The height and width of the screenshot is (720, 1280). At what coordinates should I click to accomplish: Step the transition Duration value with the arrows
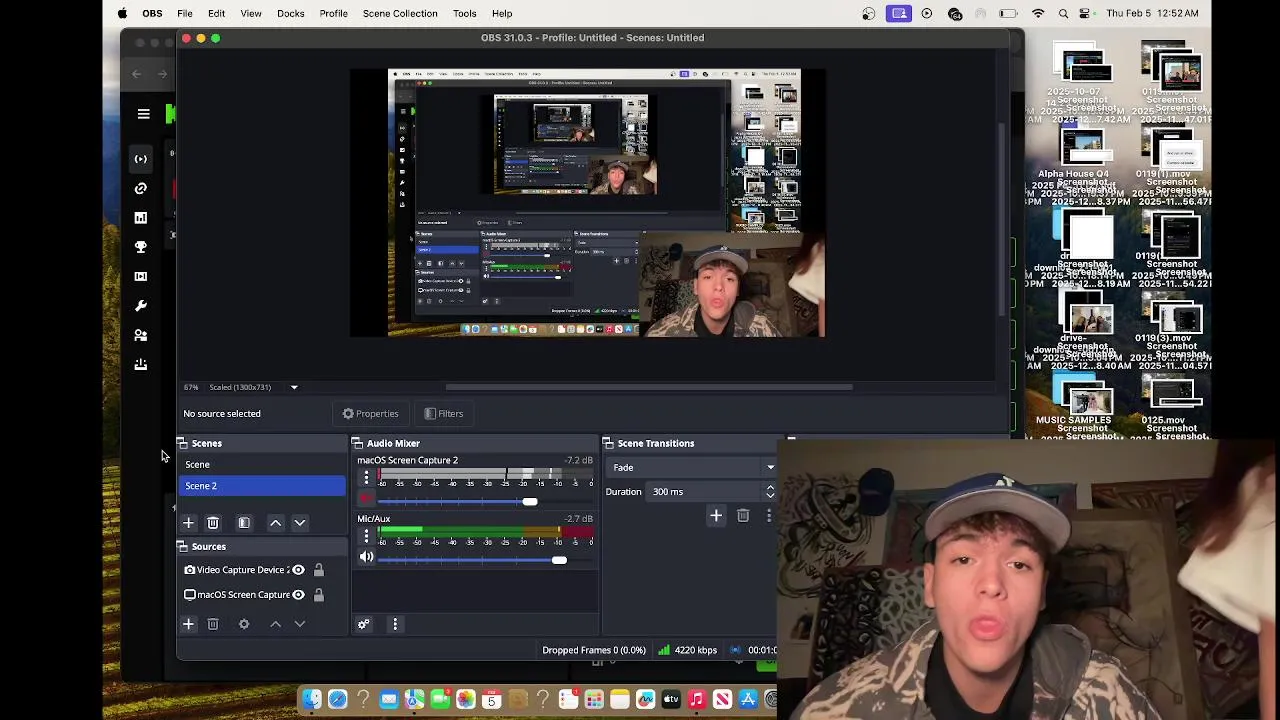point(770,491)
